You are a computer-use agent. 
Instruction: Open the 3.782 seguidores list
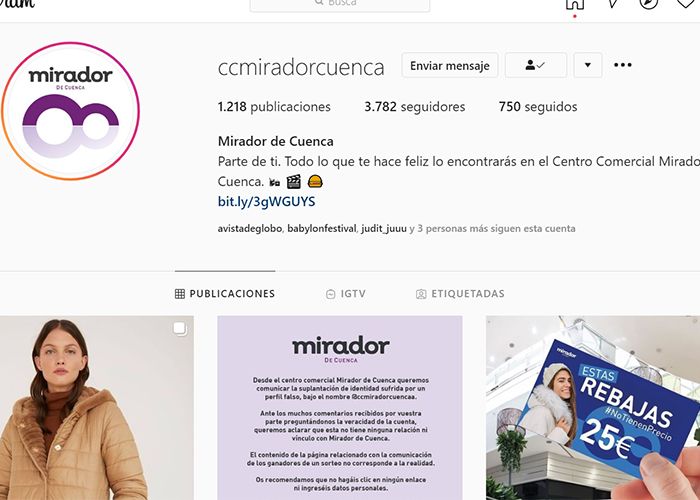(415, 107)
